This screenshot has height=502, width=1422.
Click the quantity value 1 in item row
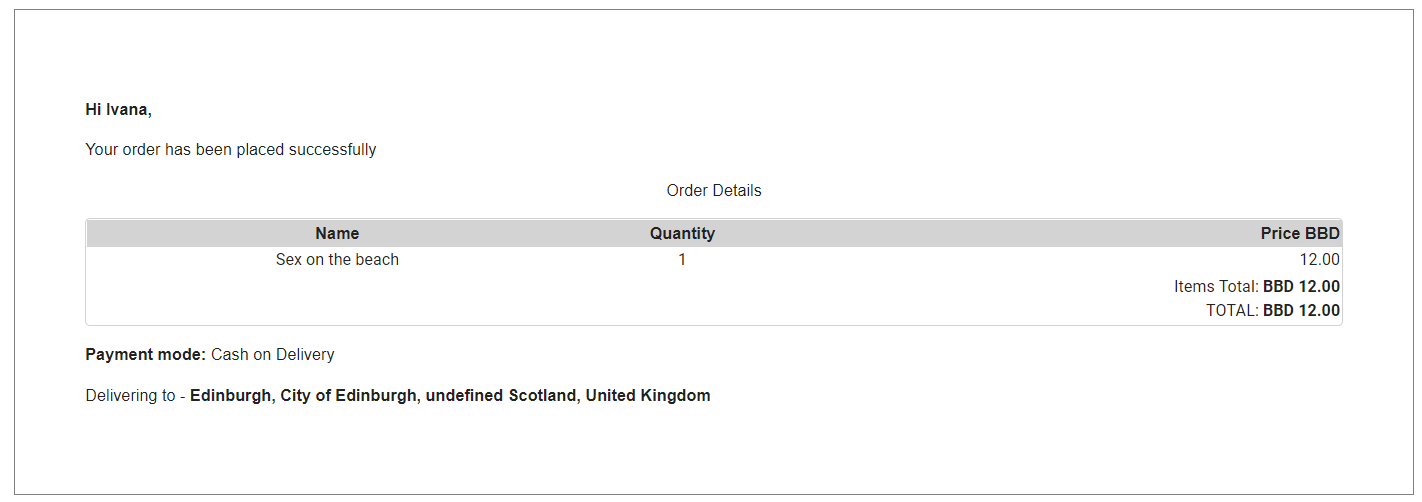[682, 260]
